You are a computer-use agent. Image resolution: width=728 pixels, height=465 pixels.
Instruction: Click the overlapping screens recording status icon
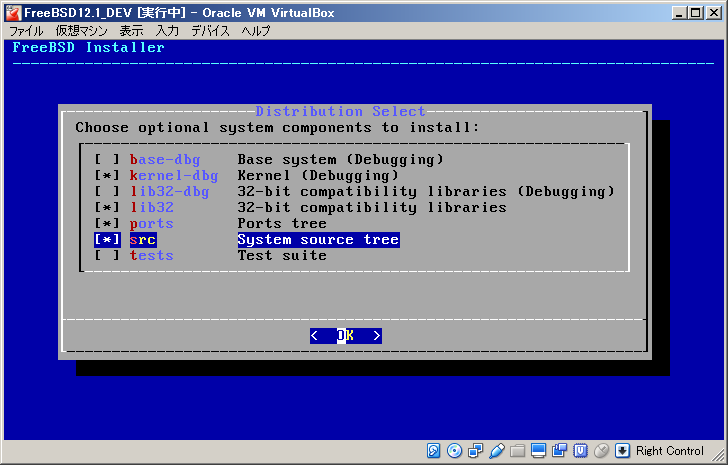[x=559, y=451]
